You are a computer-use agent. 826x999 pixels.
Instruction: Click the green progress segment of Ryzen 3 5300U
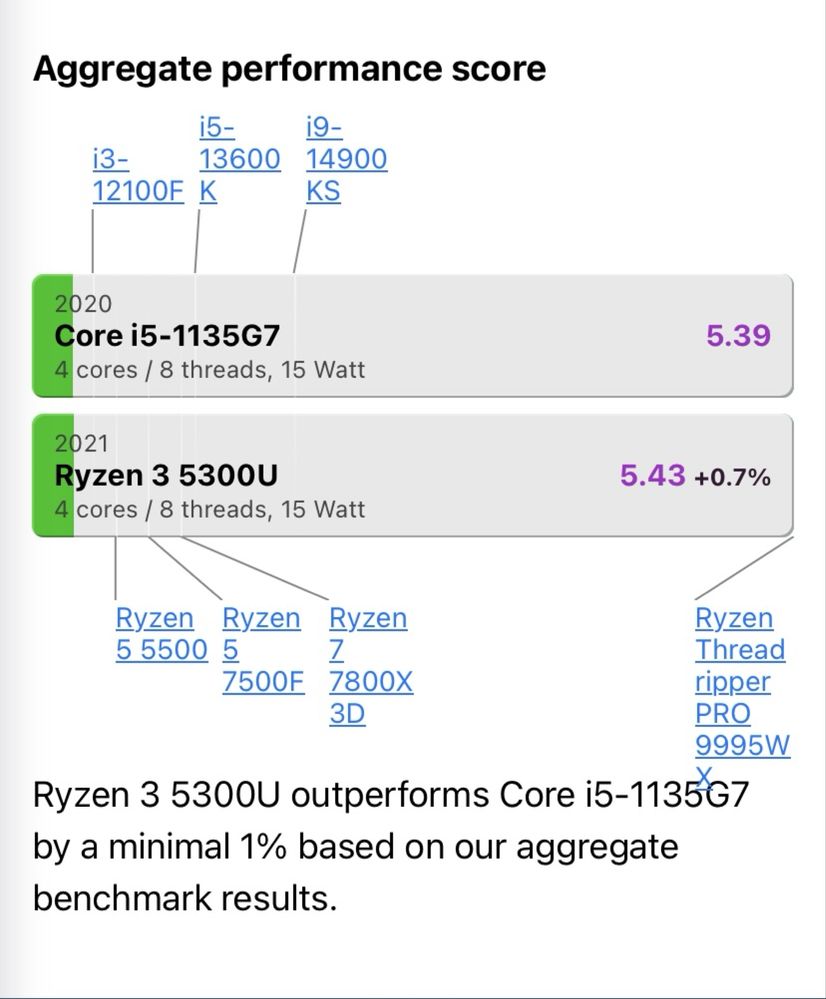53,475
